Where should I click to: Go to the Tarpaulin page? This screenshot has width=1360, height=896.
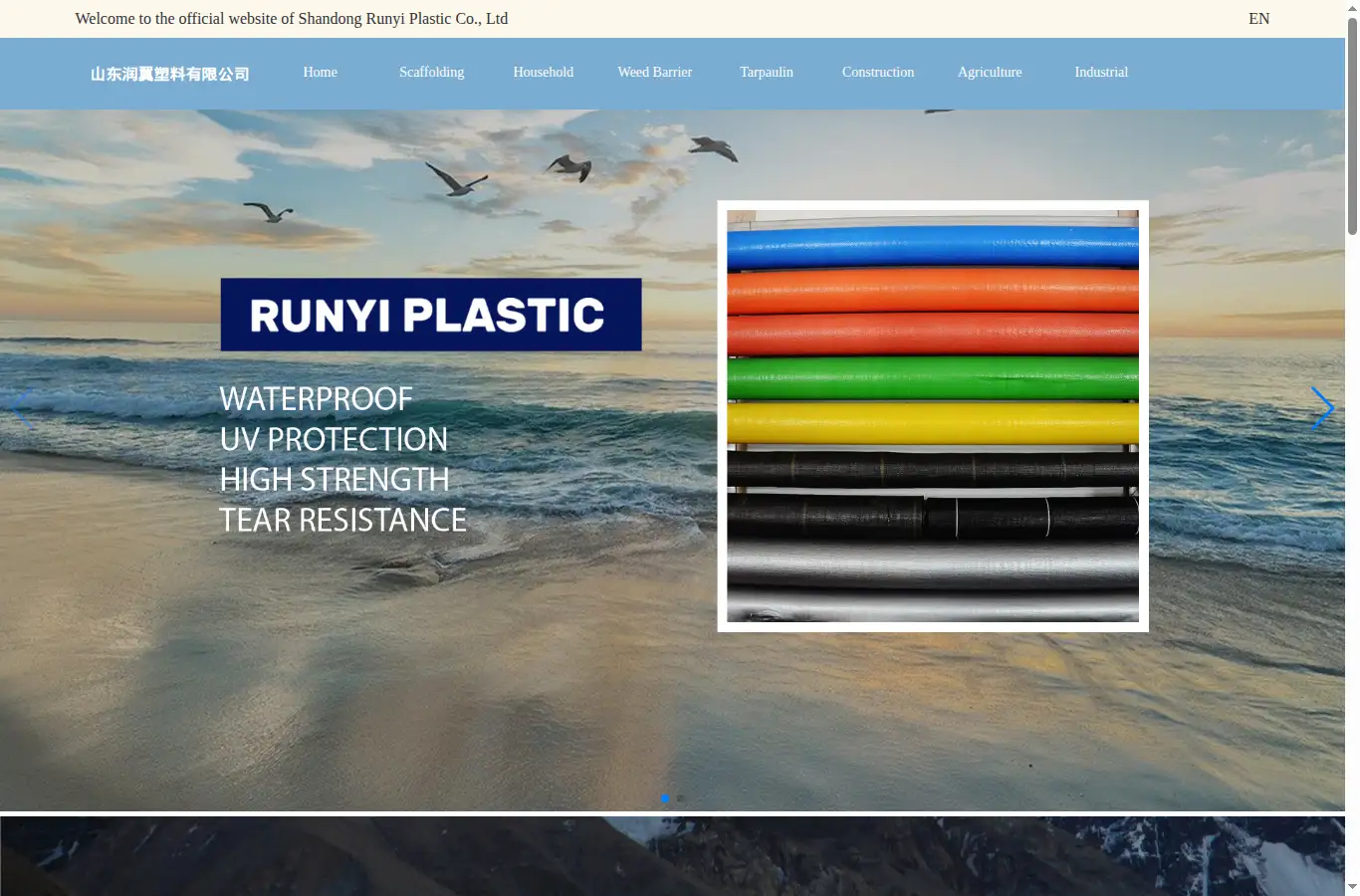(x=767, y=73)
